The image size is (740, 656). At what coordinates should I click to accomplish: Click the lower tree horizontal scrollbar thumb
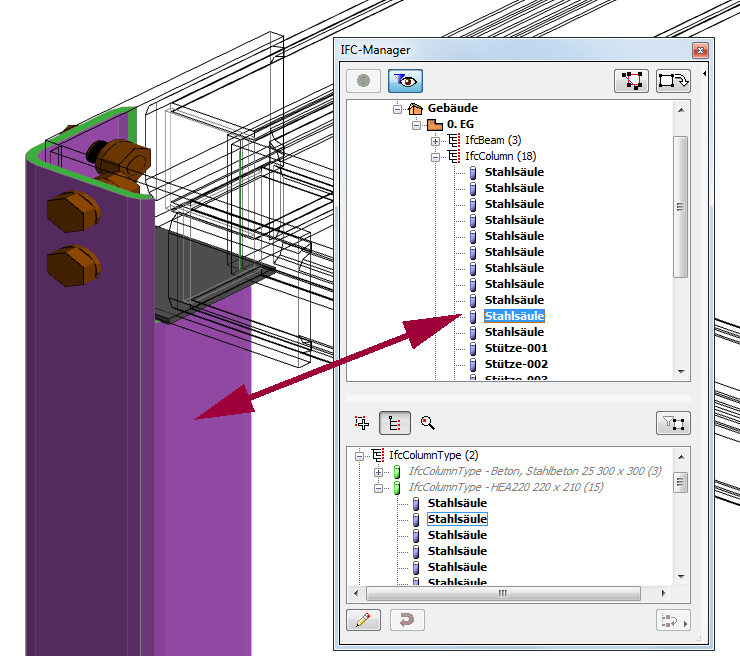pyautogui.click(x=503, y=593)
